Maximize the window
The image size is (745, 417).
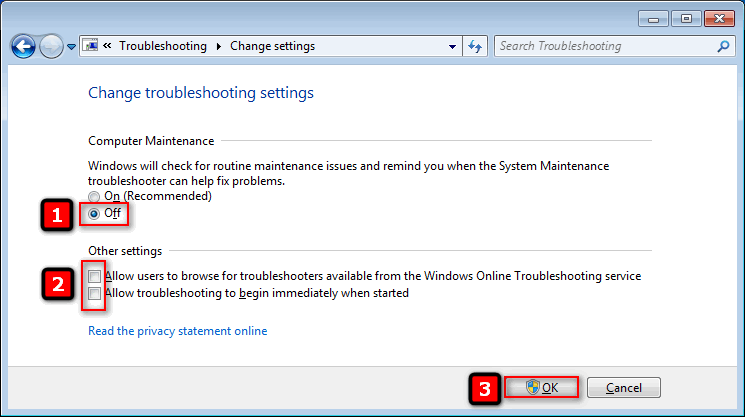click(686, 19)
